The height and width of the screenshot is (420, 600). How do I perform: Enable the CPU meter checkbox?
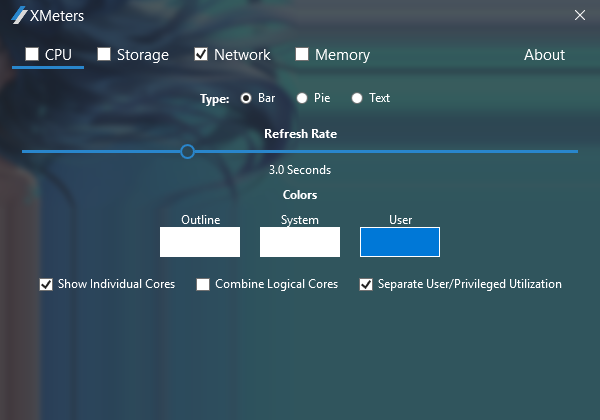32,54
